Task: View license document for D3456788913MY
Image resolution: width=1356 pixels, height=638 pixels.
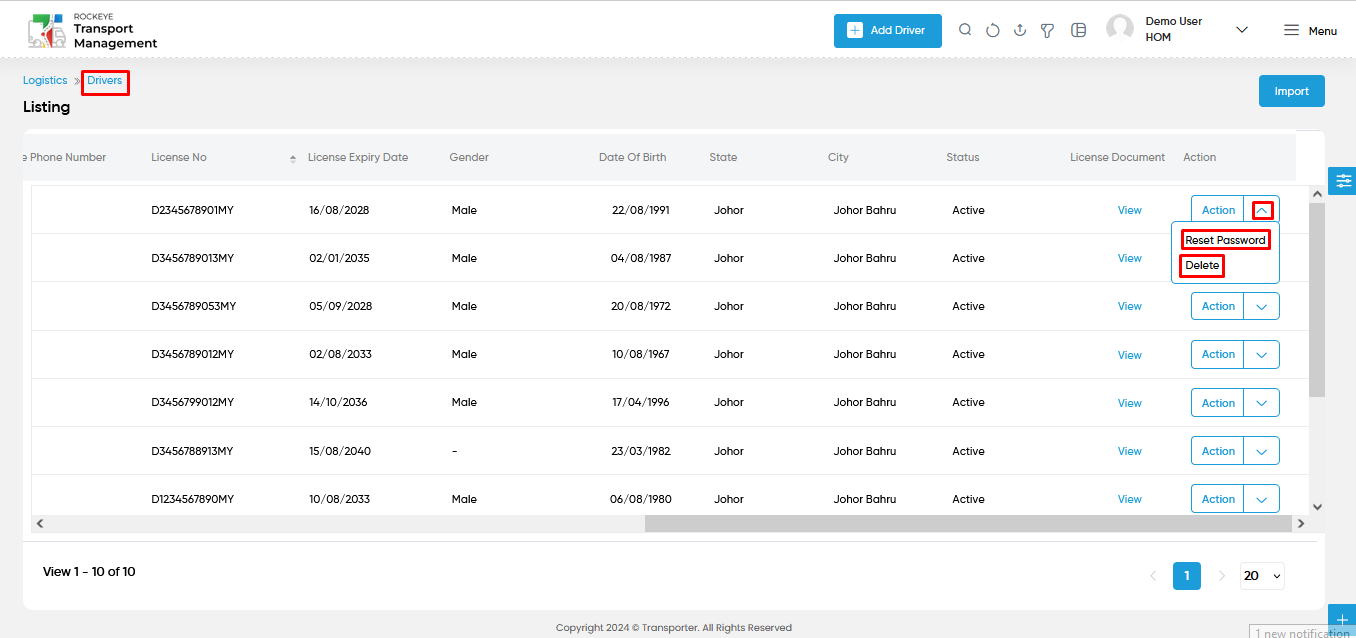Action: 1130,451
